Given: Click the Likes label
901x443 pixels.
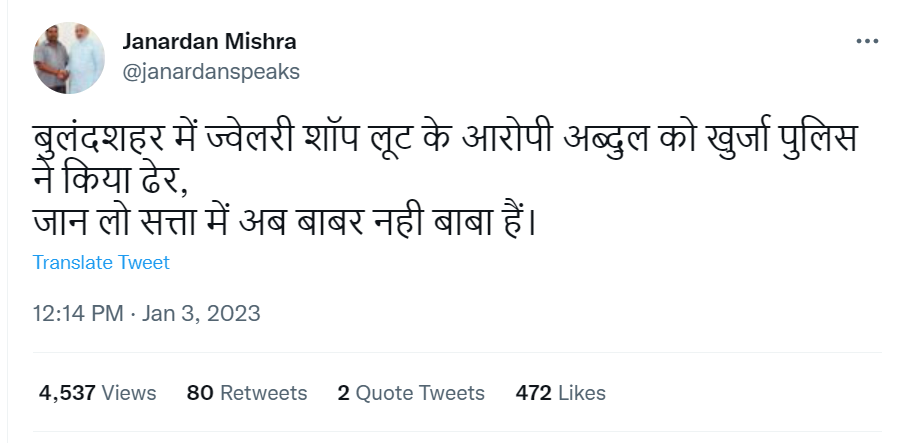Looking at the screenshot, I should point(582,393).
